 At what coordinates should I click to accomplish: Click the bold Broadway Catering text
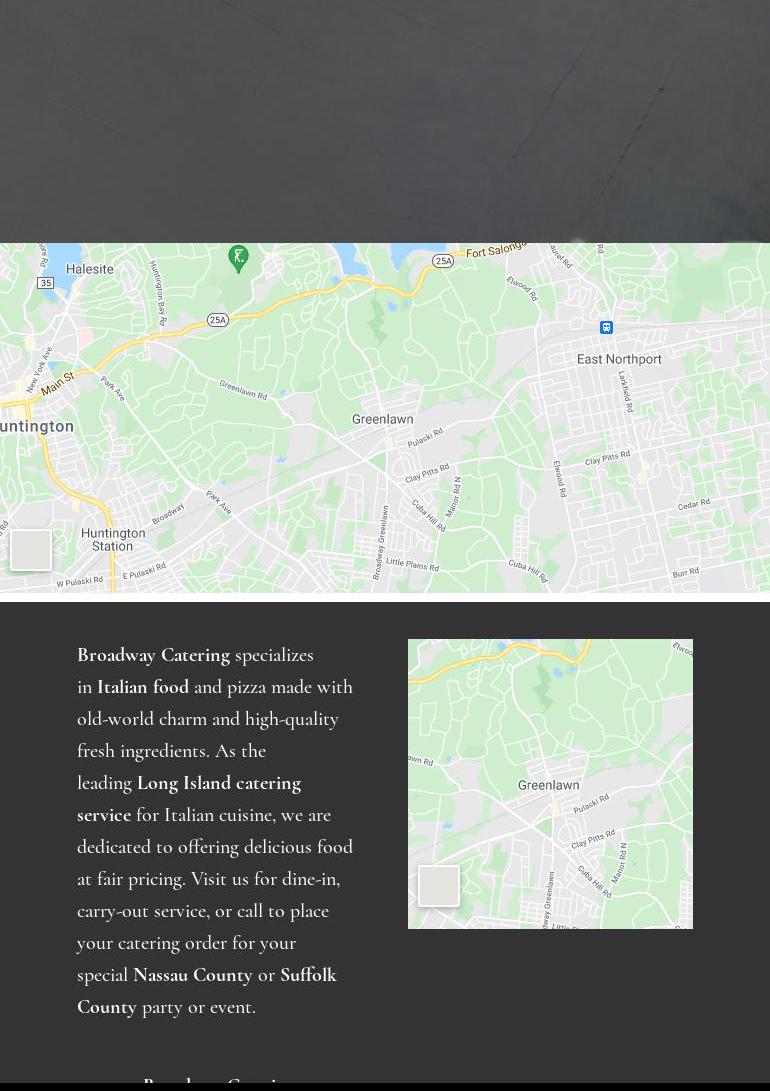153,655
